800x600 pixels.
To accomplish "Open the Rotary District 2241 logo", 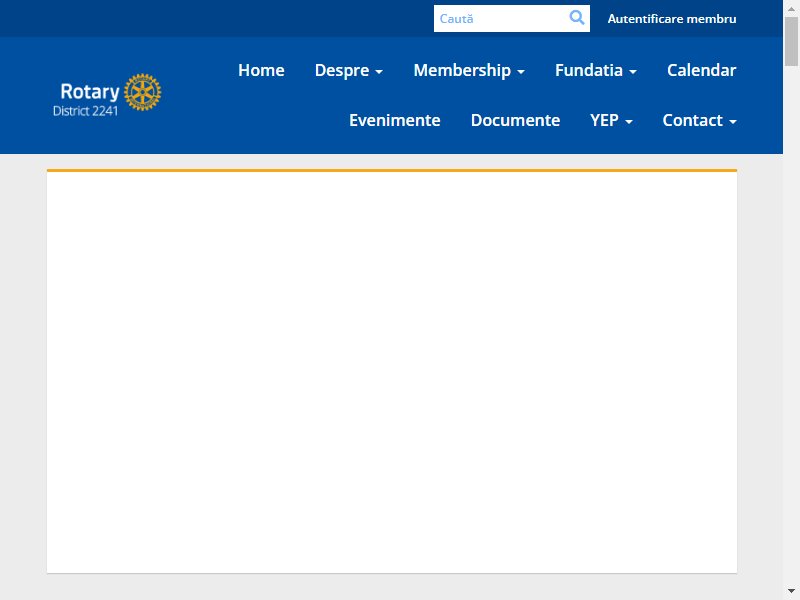I will [x=107, y=95].
